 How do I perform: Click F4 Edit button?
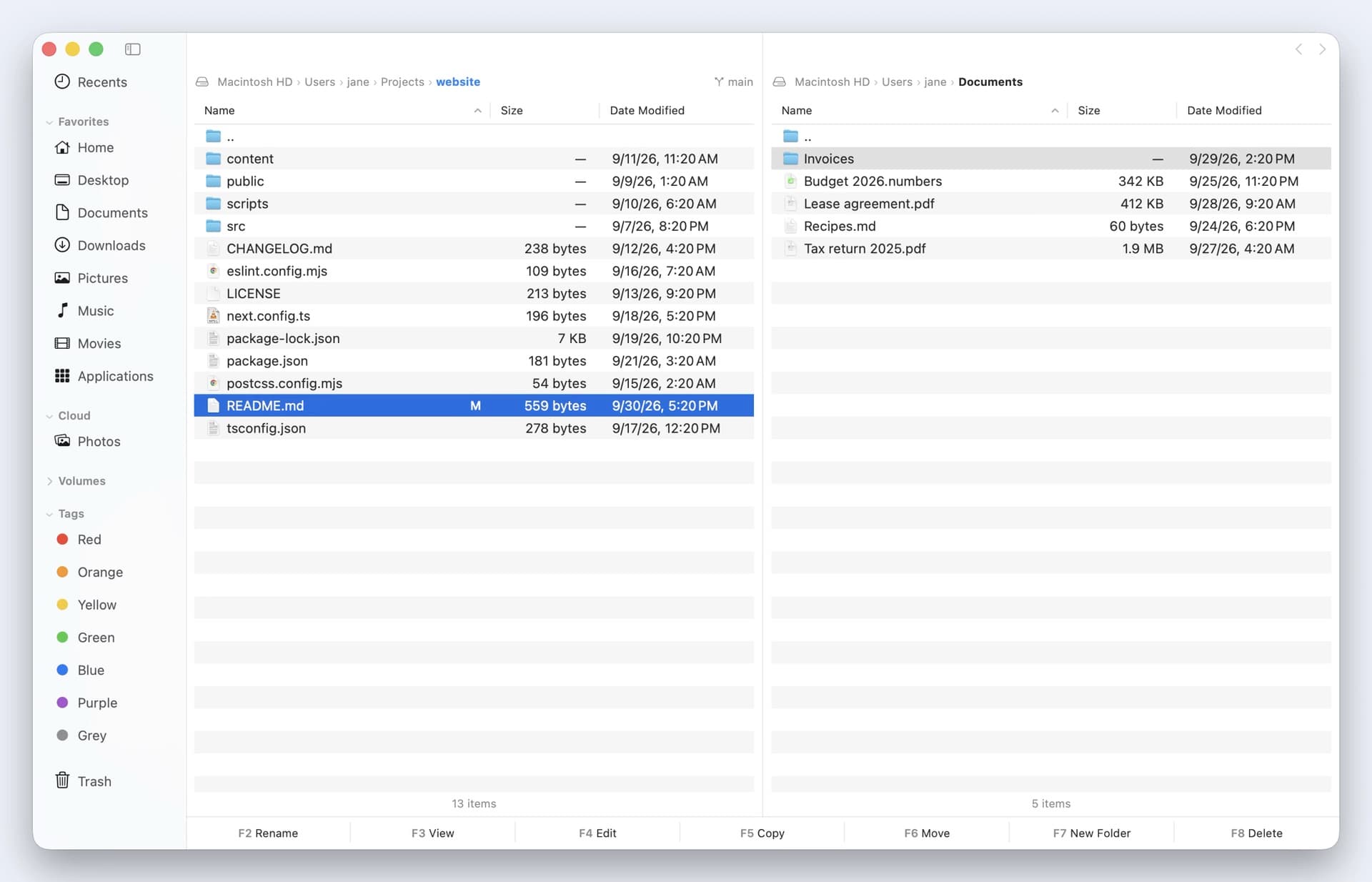coord(597,833)
